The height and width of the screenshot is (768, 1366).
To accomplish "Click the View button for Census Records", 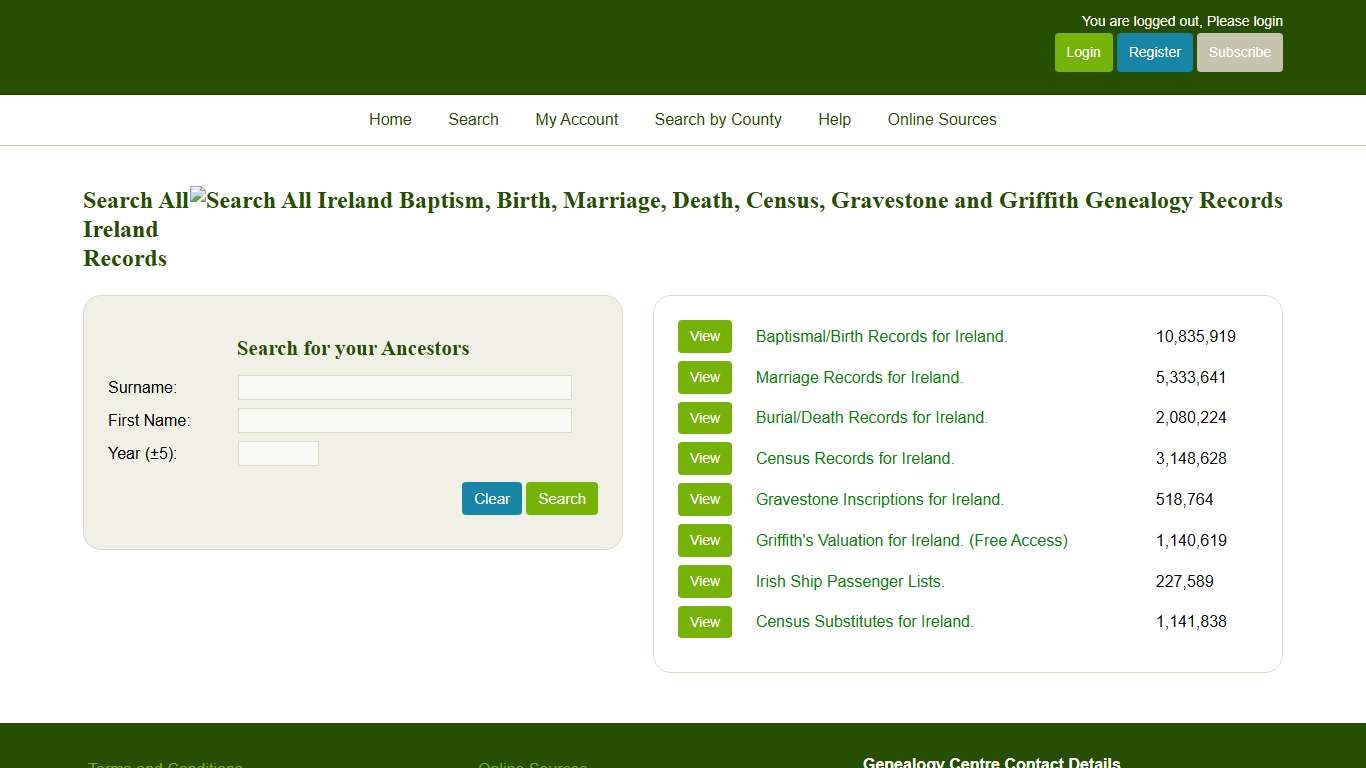I will (x=704, y=458).
